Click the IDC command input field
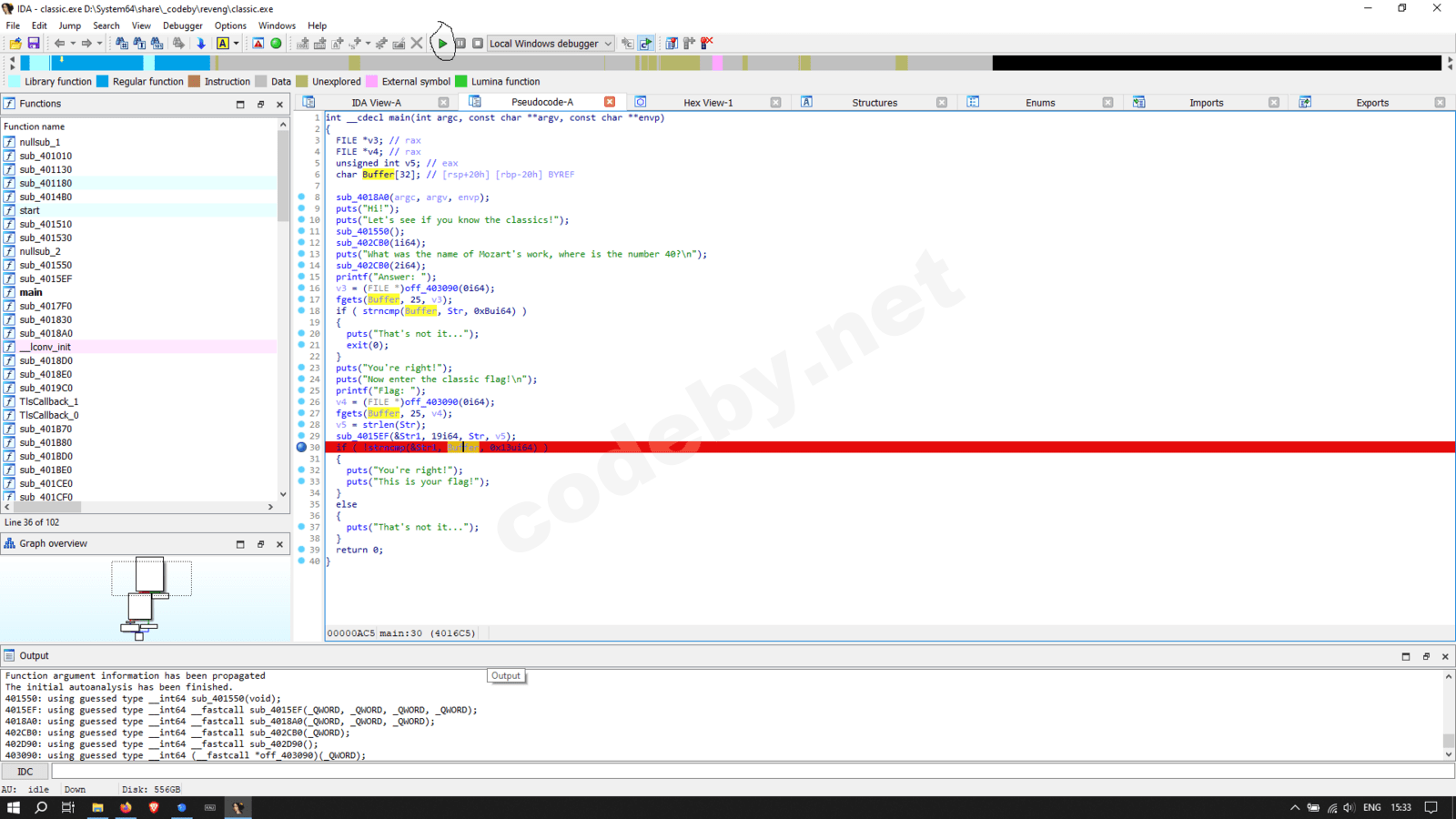 pyautogui.click(x=753, y=772)
